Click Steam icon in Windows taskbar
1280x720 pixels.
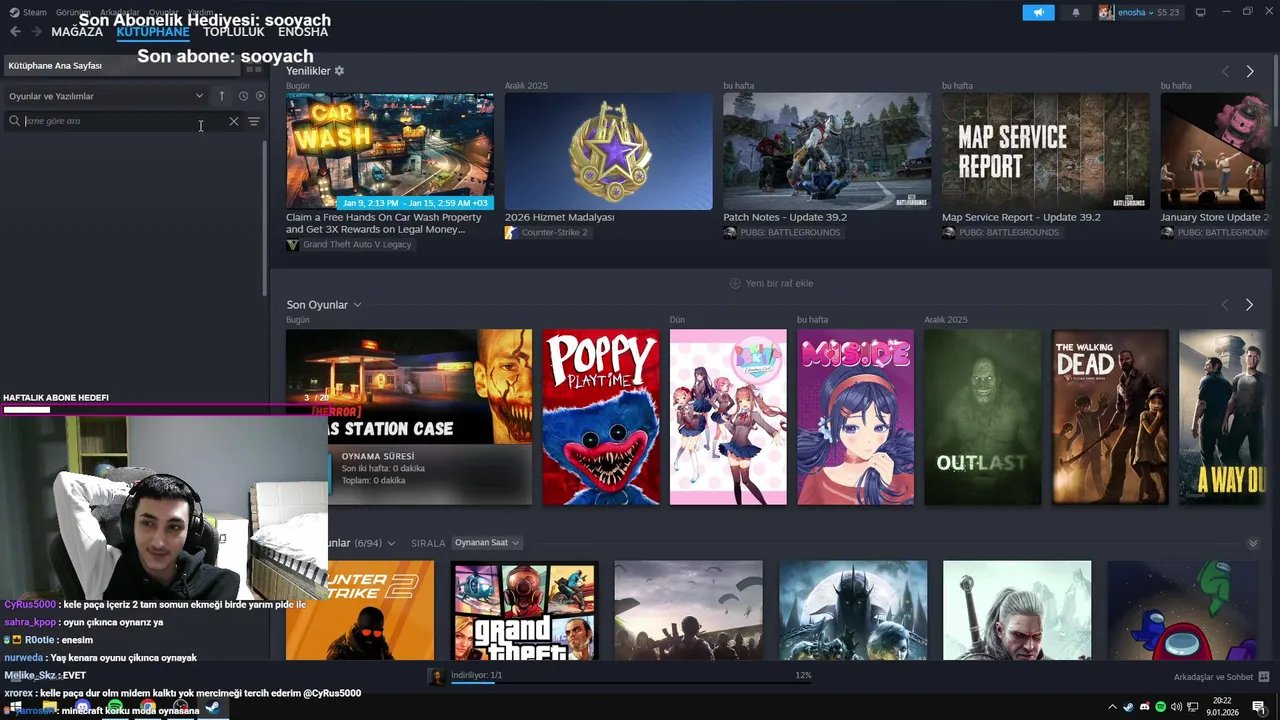[212, 707]
